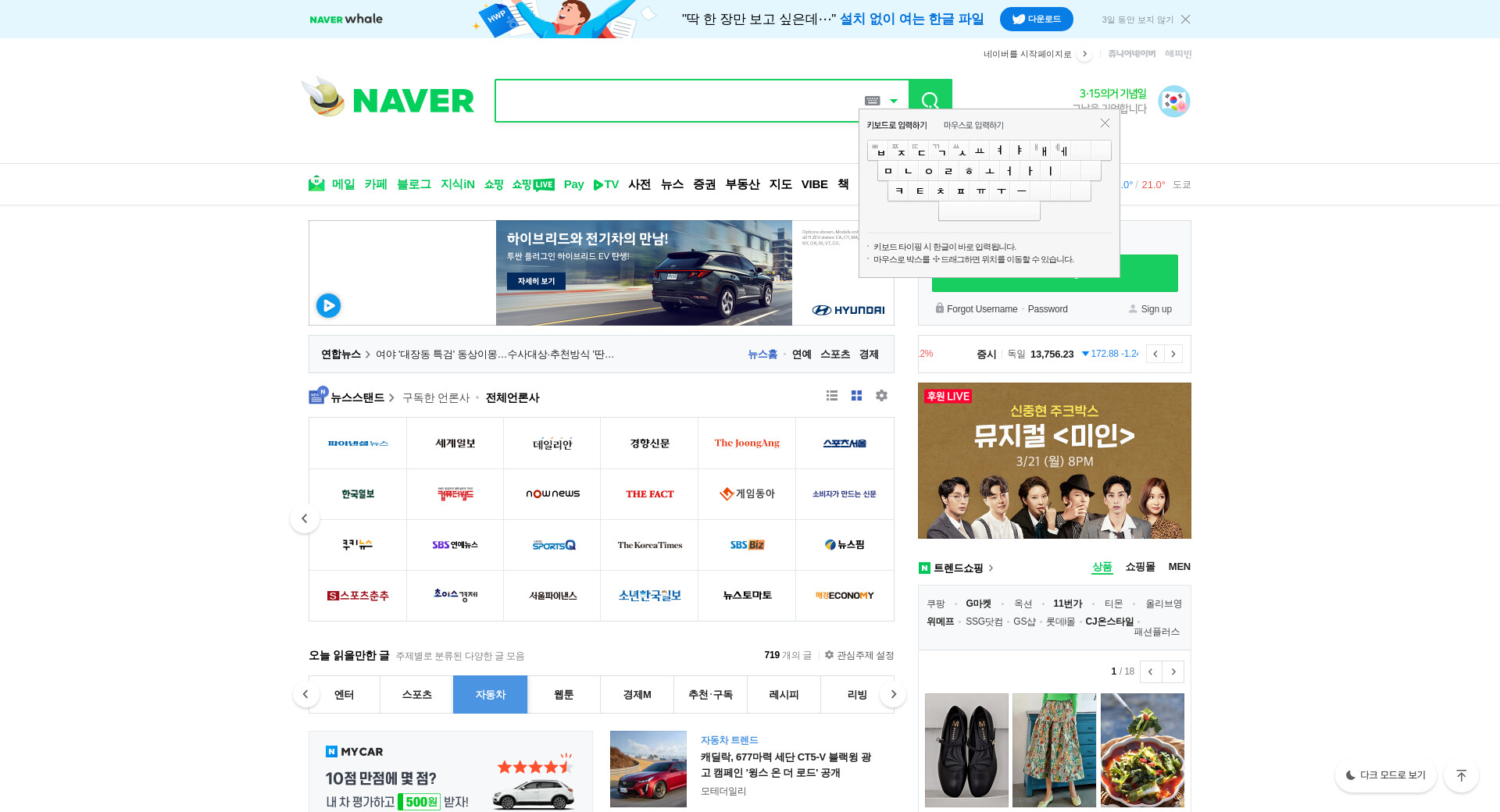Screen dimensions: 1500x812
Task: Open Forgot Username link
Action: pyautogui.click(x=982, y=309)
